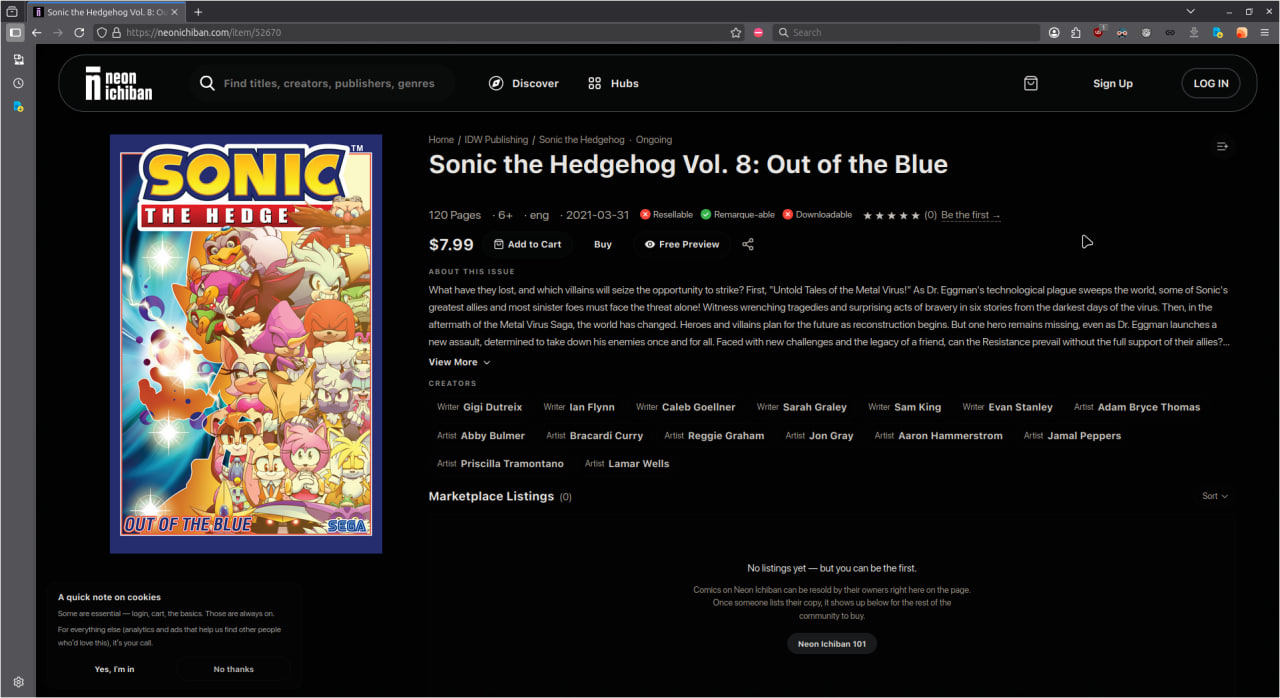
Task: Open writer Gigi Dutreix
Action: coord(479,407)
